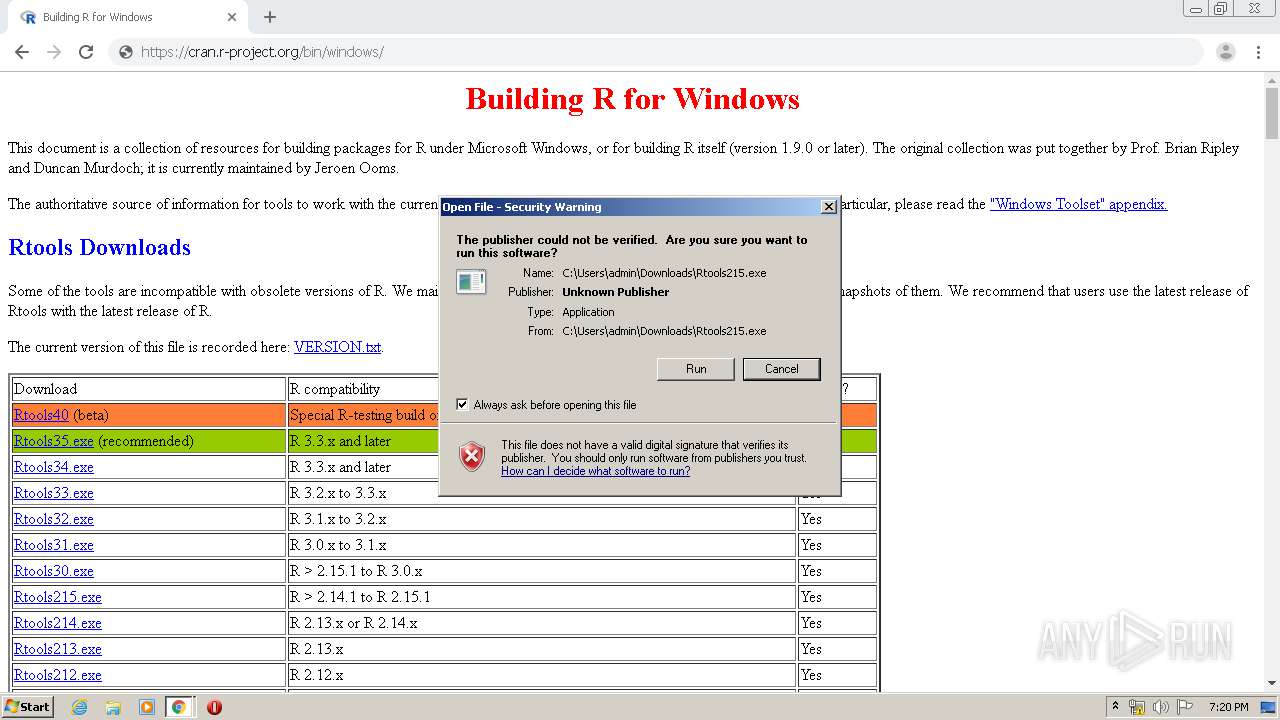Screen dimensions: 1280x720
Task: Open Chrome three-dot menu
Action: pyautogui.click(x=1258, y=52)
